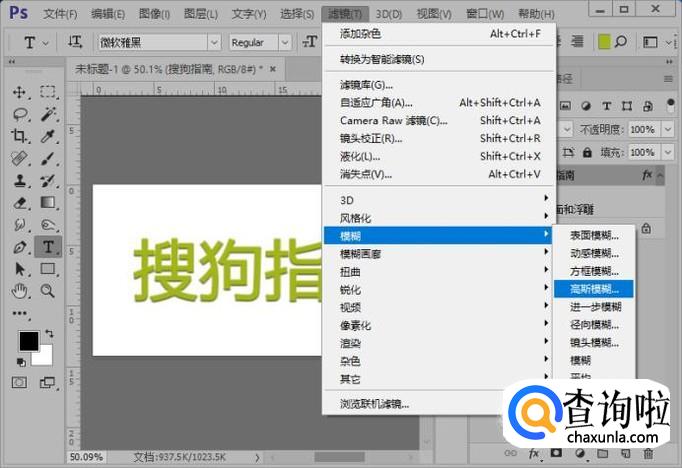Toggle pixel layer filter in Layers panel

pos(565,106)
